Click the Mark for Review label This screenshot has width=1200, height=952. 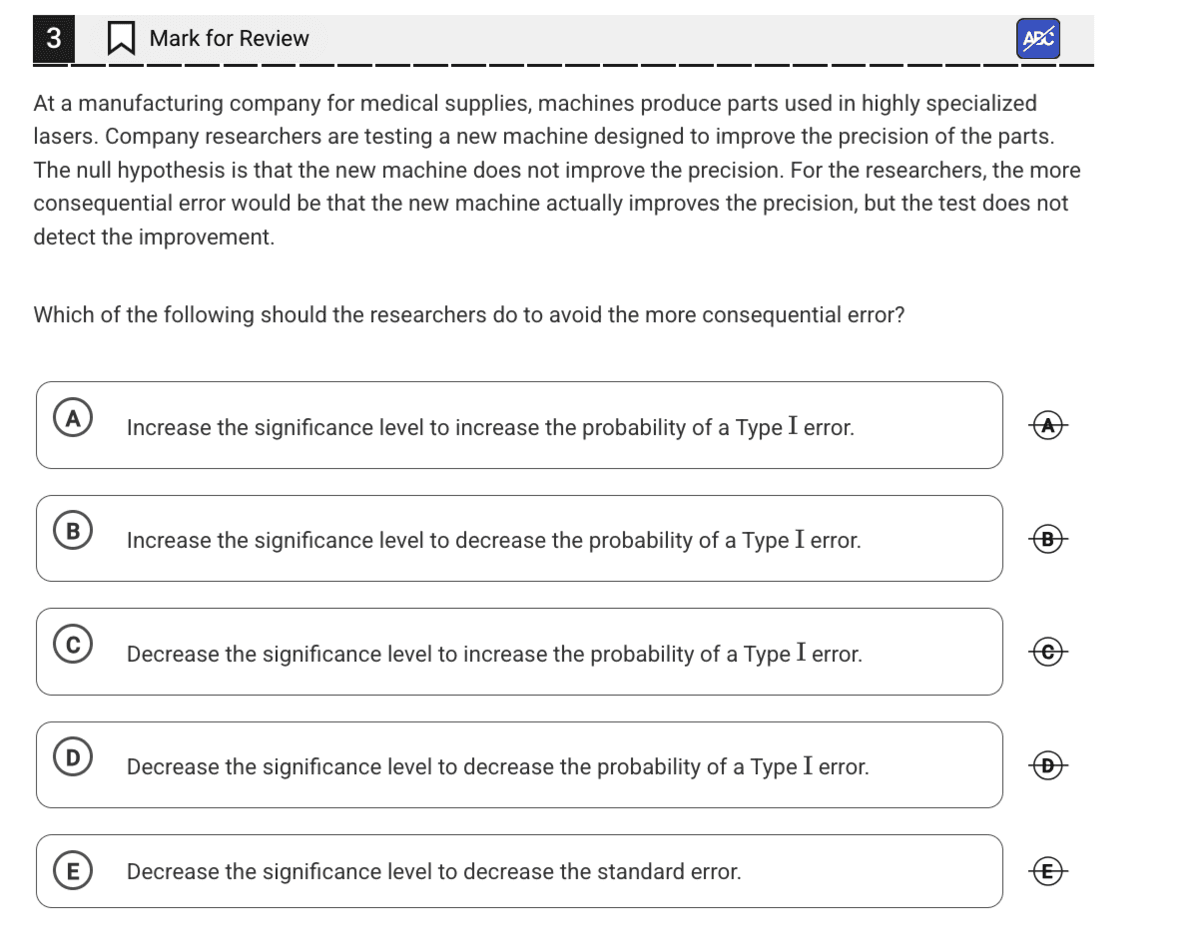point(229,39)
